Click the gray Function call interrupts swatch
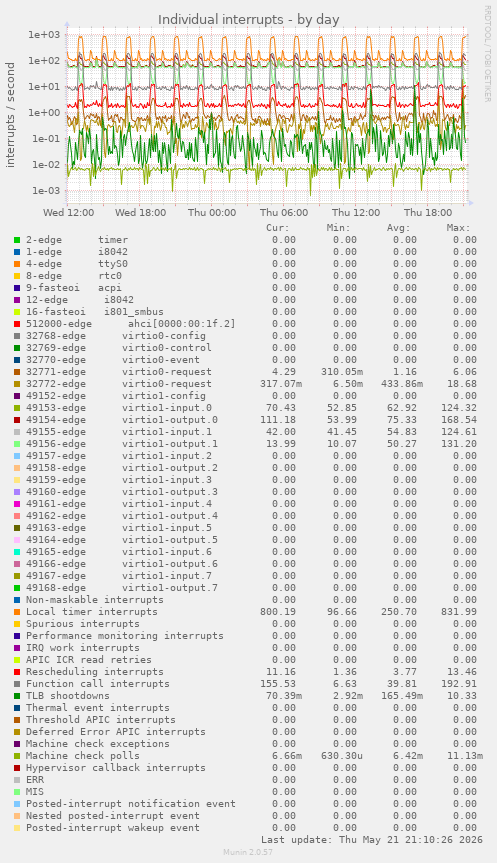497x863 pixels. 17,684
